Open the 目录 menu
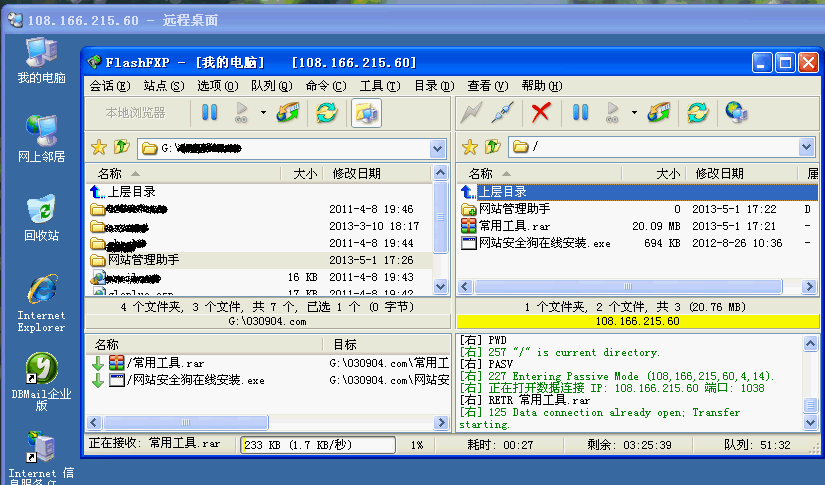The height and width of the screenshot is (485, 825). click(x=434, y=86)
